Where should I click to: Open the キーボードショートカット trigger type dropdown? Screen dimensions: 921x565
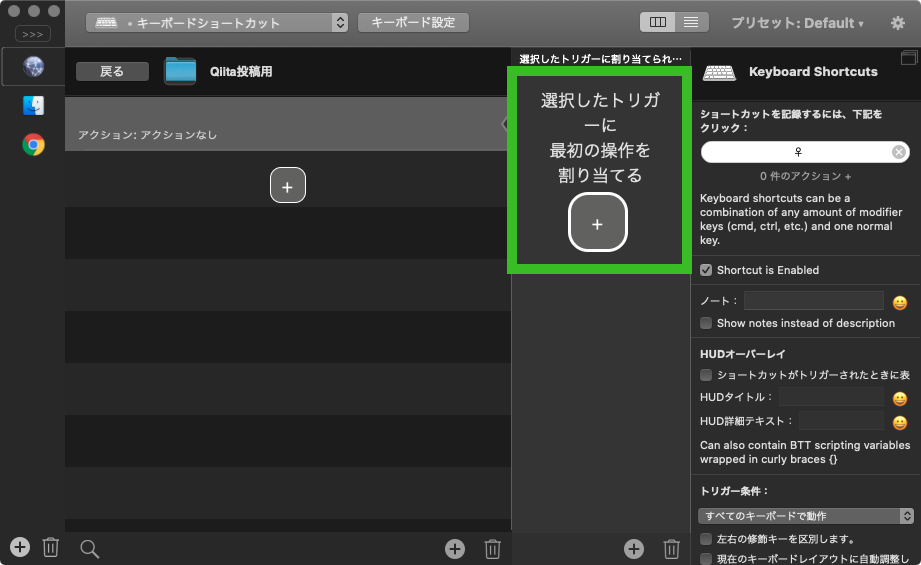click(x=217, y=23)
